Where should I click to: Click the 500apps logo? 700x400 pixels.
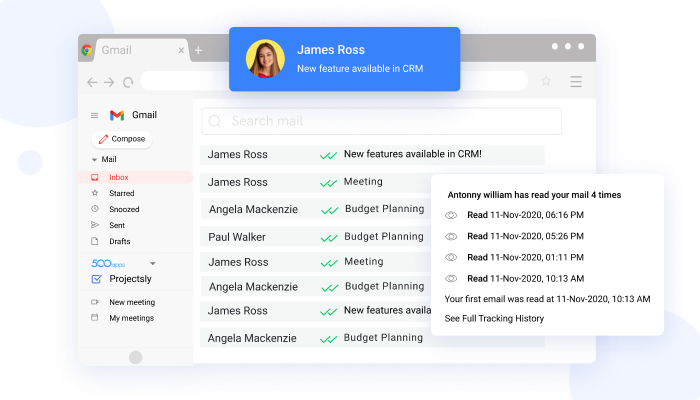coord(108,263)
